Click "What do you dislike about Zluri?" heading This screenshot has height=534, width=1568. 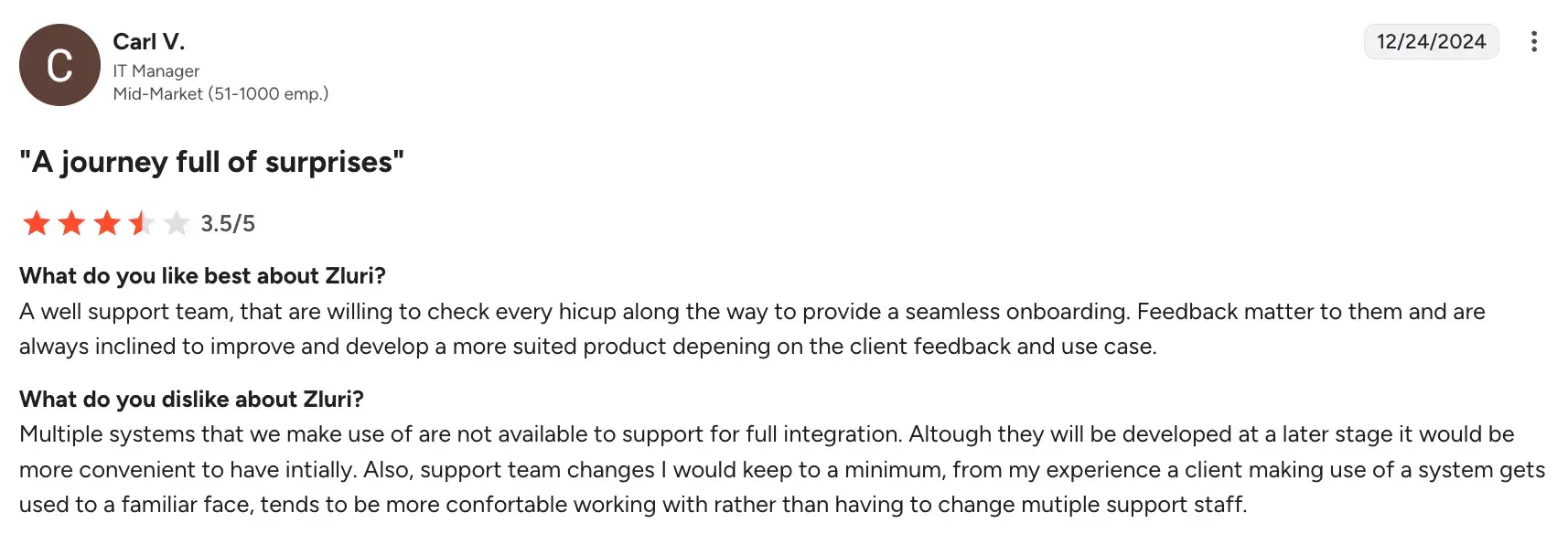coord(191,400)
